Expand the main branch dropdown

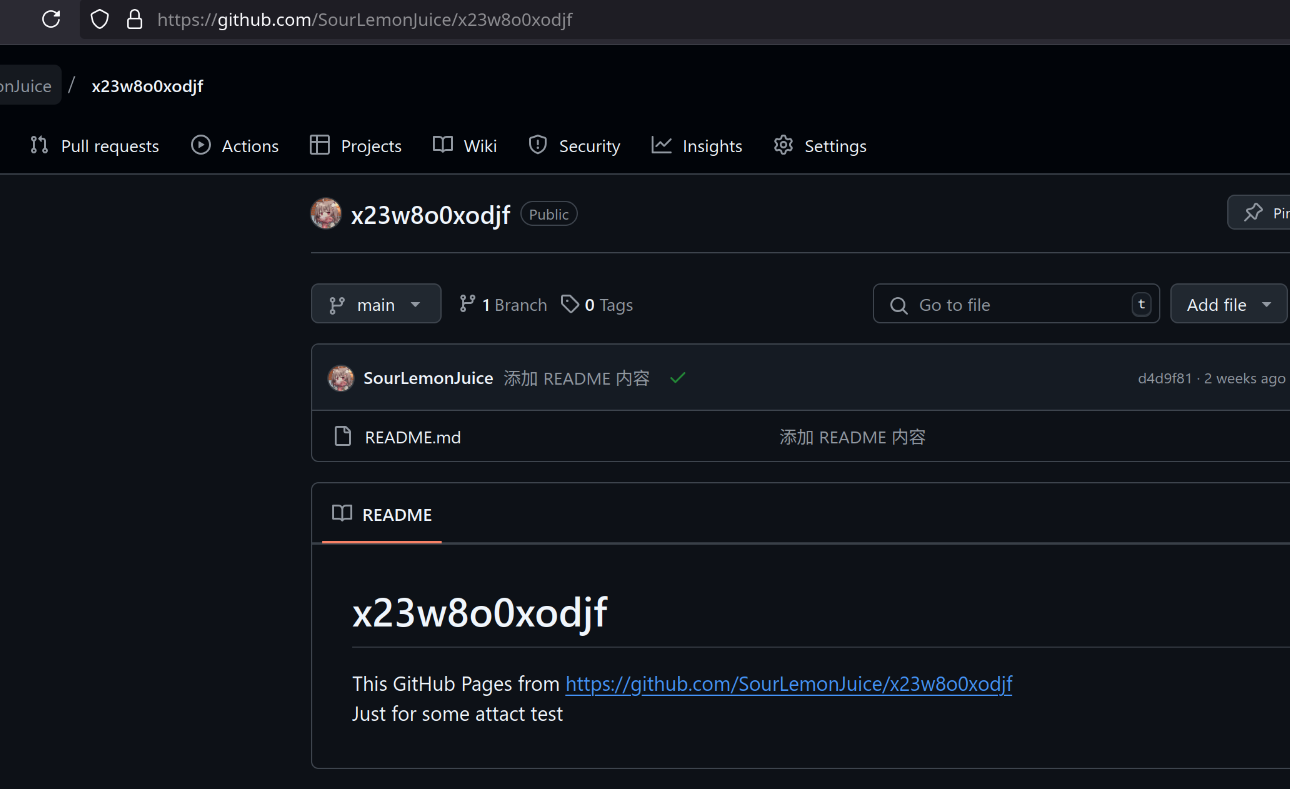[376, 304]
